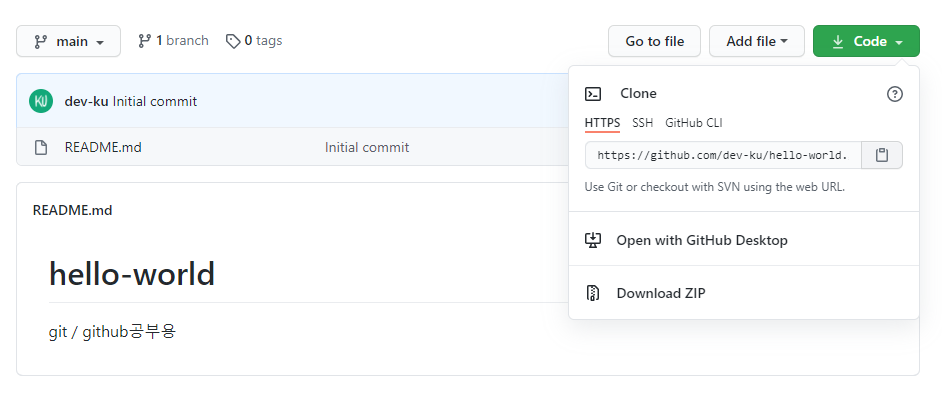
Task: Open the main branch selector dropdown
Action: click(x=68, y=41)
